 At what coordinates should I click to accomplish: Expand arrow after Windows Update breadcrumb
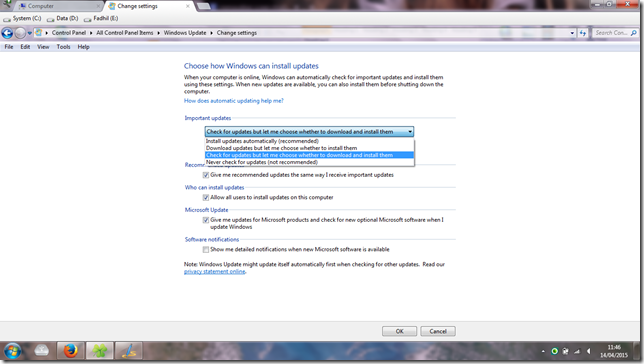212,33
